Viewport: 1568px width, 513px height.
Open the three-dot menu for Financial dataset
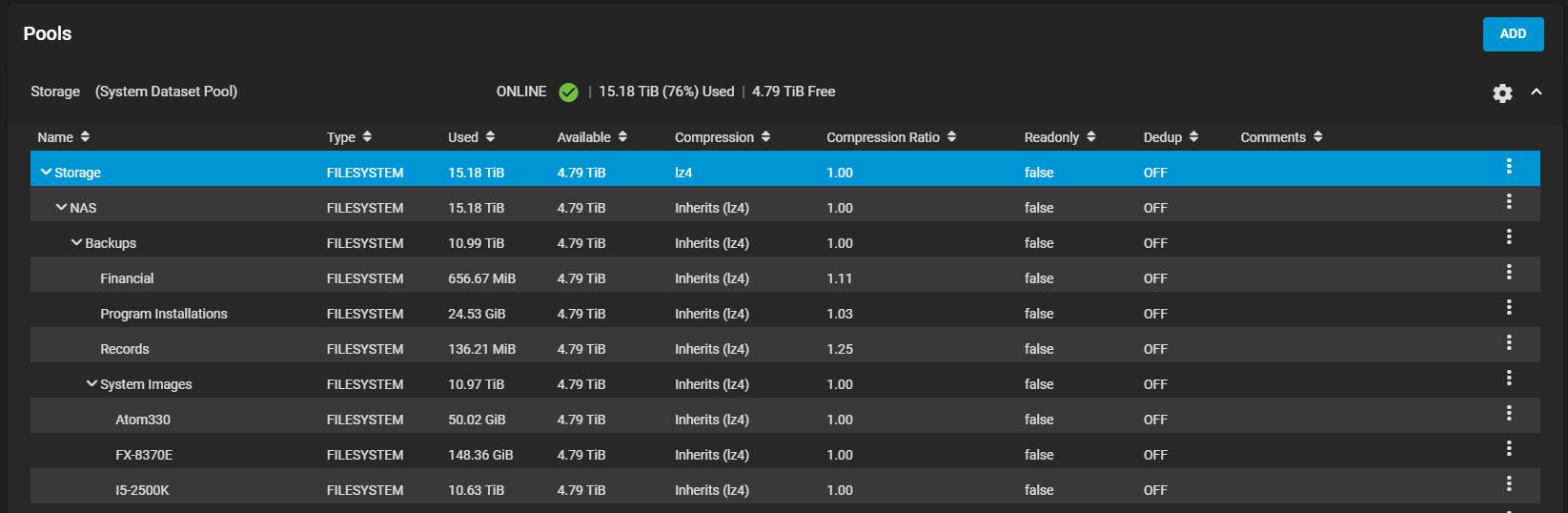[x=1509, y=272]
